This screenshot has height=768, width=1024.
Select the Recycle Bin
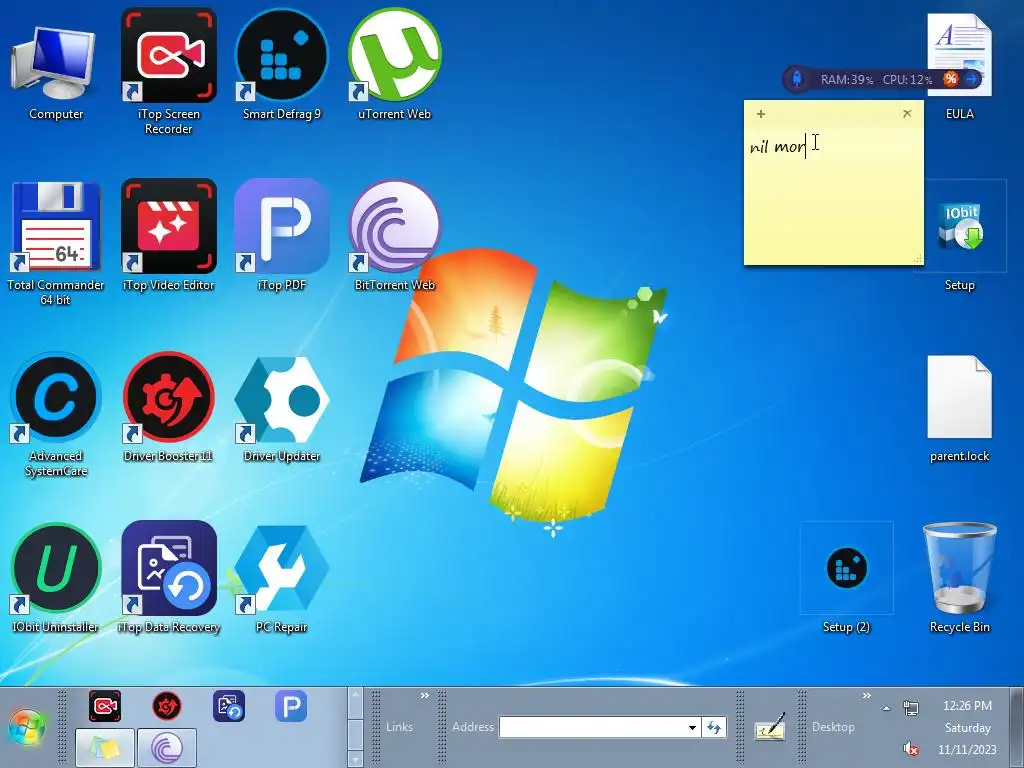[x=959, y=578]
